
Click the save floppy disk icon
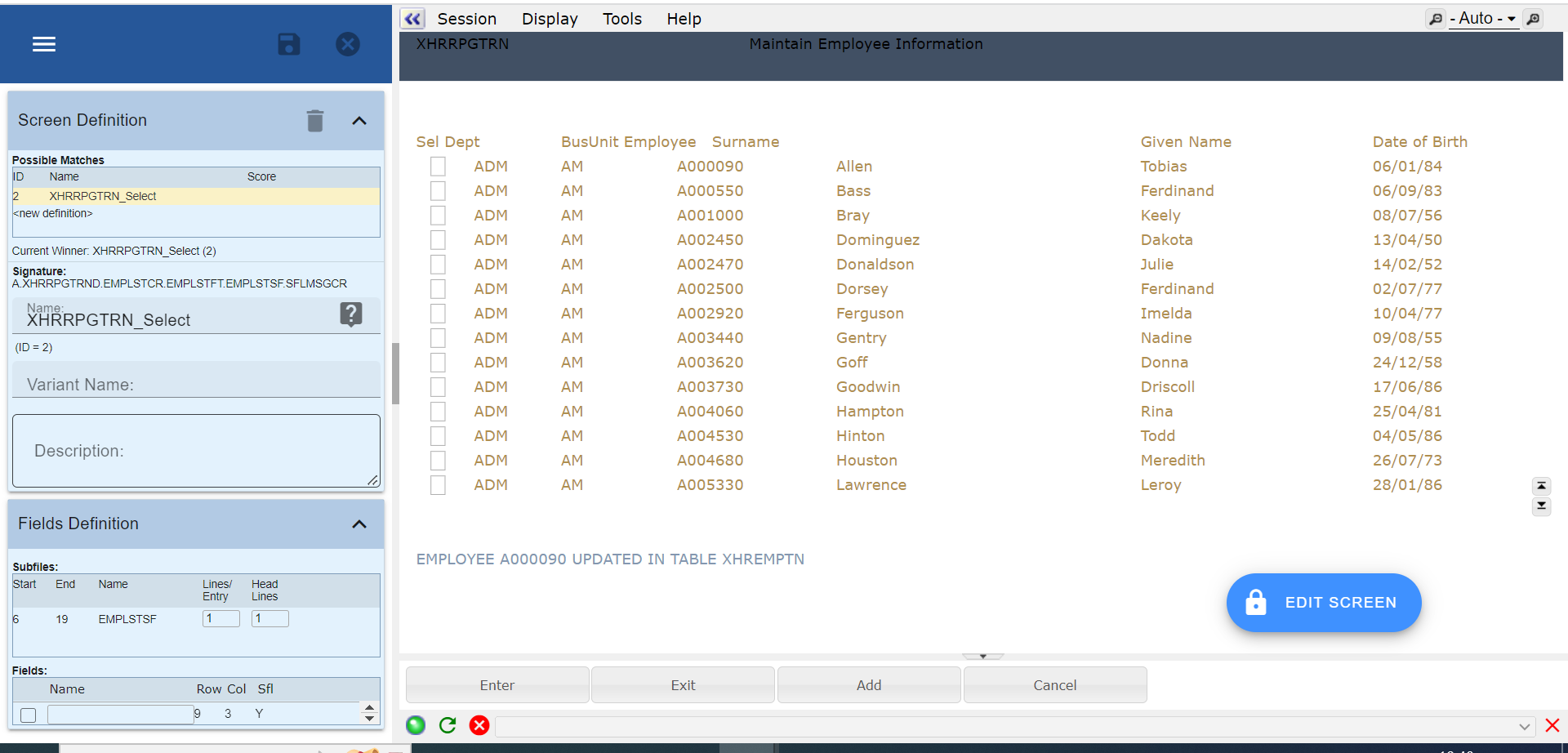[x=289, y=44]
